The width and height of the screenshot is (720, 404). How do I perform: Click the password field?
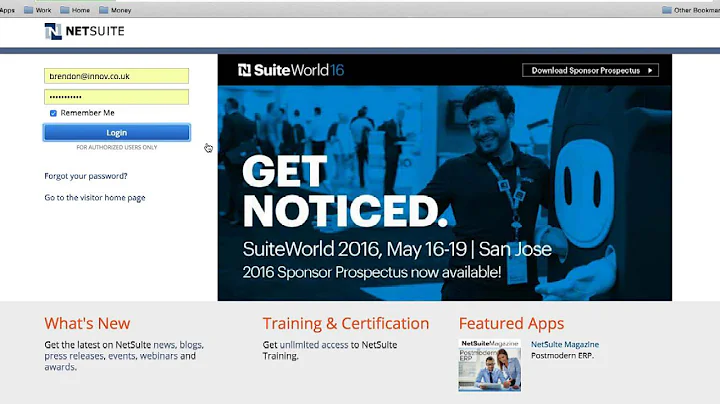[x=117, y=97]
